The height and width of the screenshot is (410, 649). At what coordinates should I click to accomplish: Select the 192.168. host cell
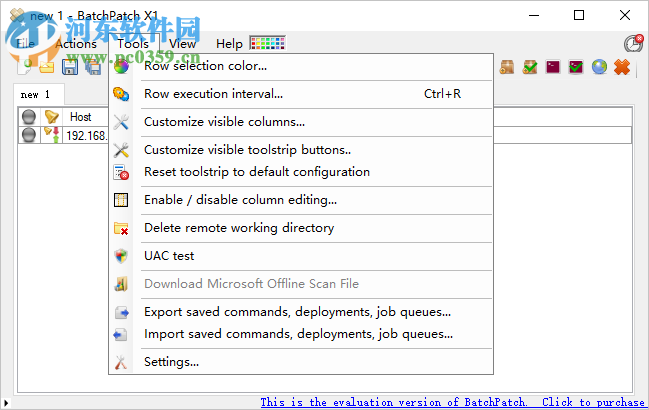tap(86, 136)
